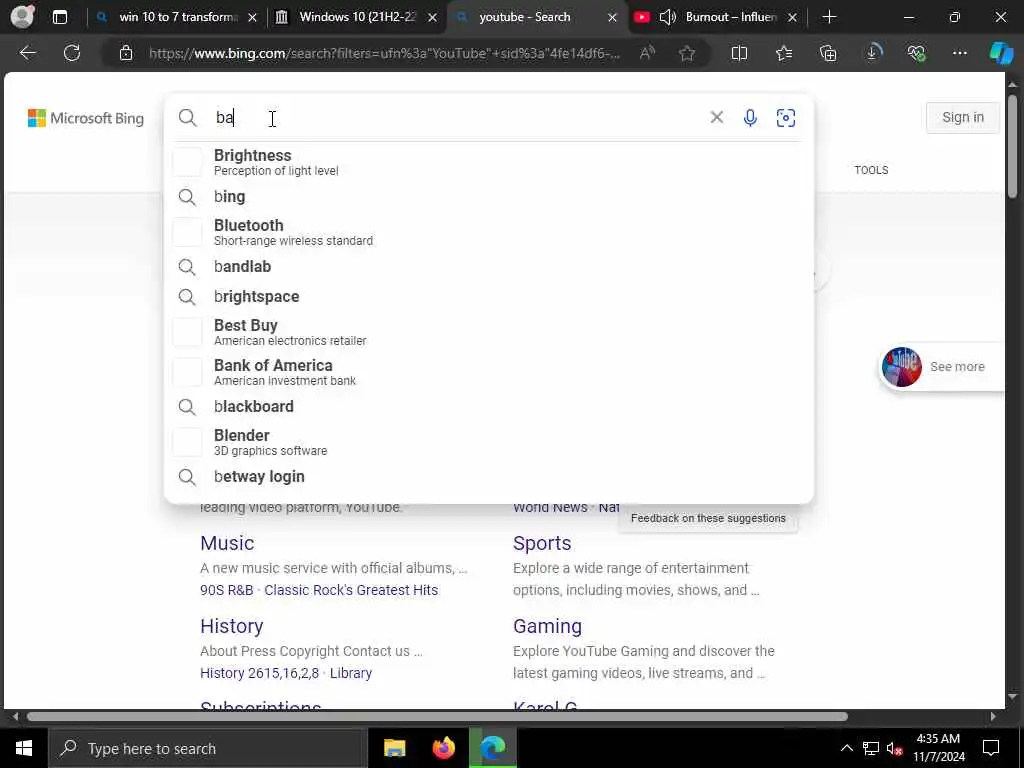Viewport: 1024px width, 768px height.
Task: Open the split screen icon
Action: tap(739, 53)
